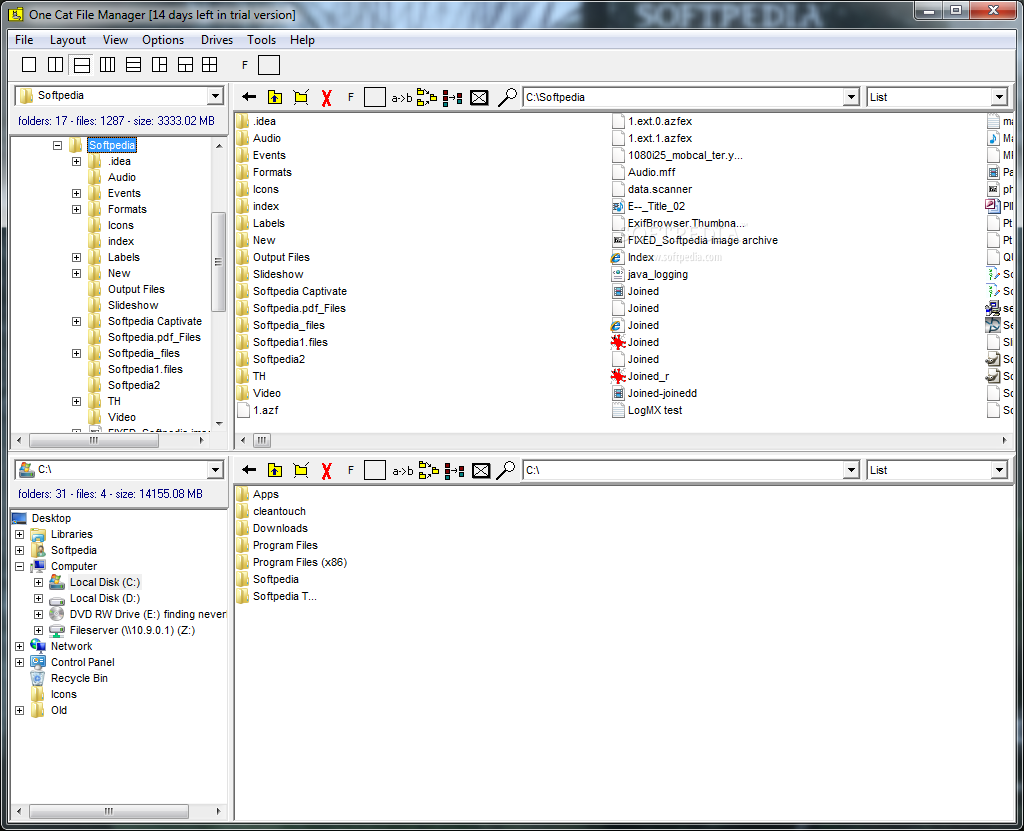Click the F filter box in the main layout toolbar
1024x831 pixels.
269,65
